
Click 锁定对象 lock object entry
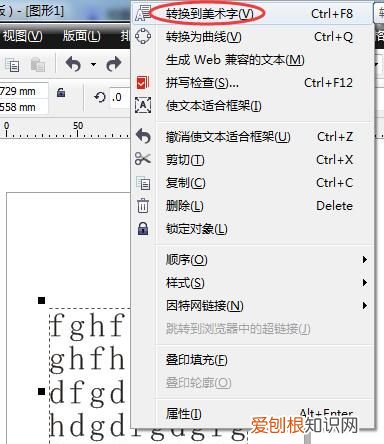point(253,229)
